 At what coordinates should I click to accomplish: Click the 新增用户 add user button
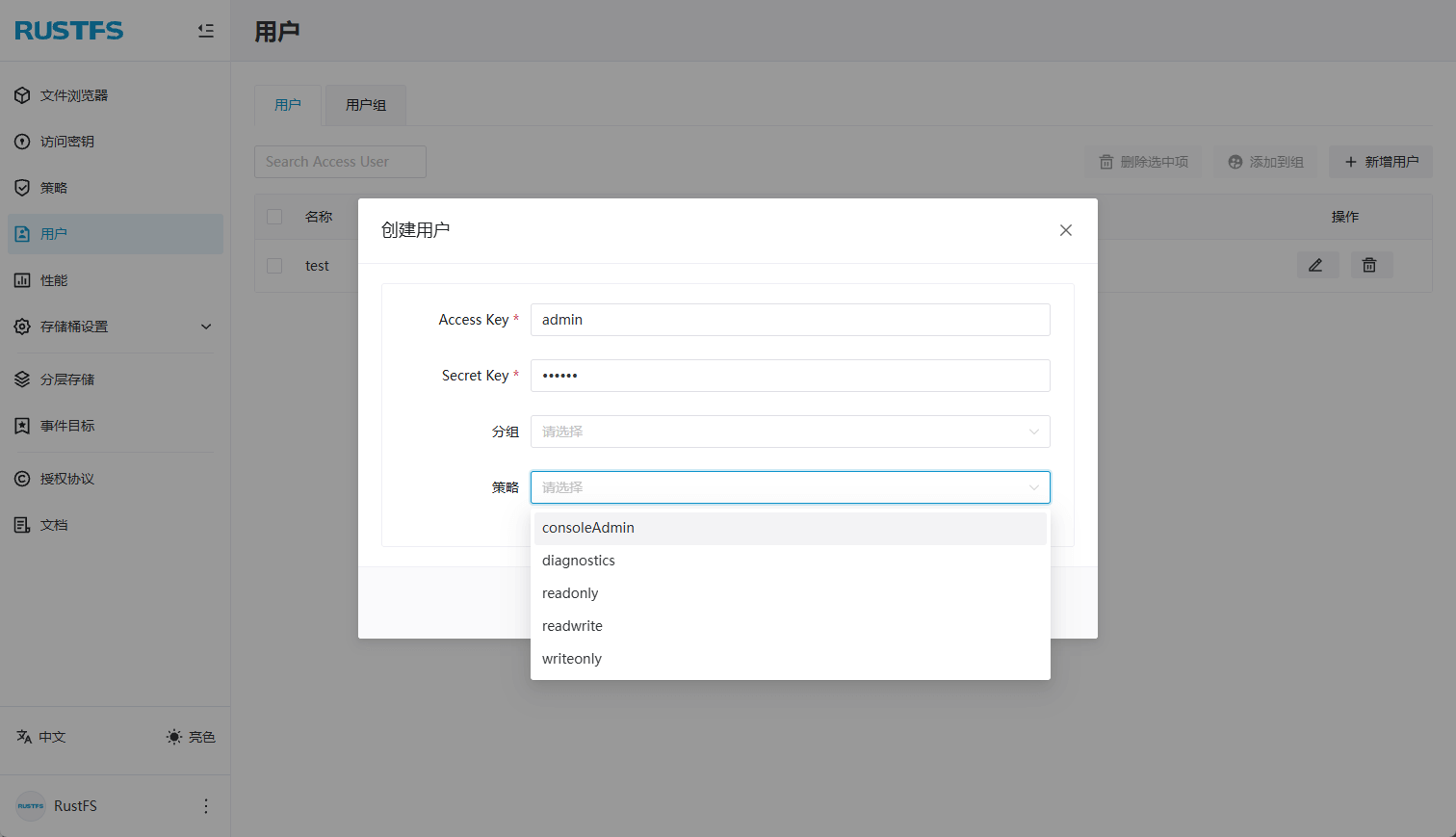[1381, 162]
